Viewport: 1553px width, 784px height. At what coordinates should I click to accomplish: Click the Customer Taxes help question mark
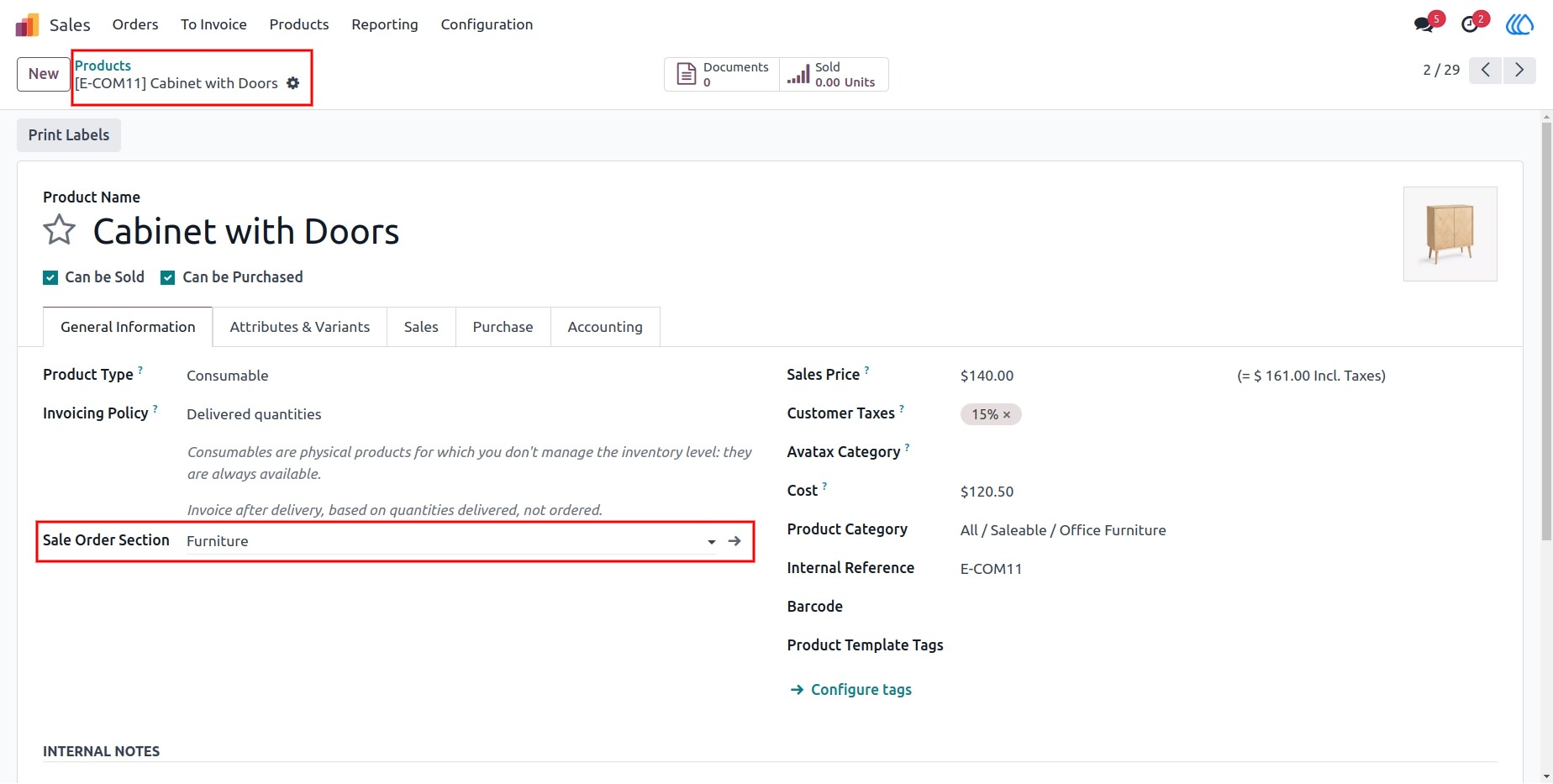point(902,408)
